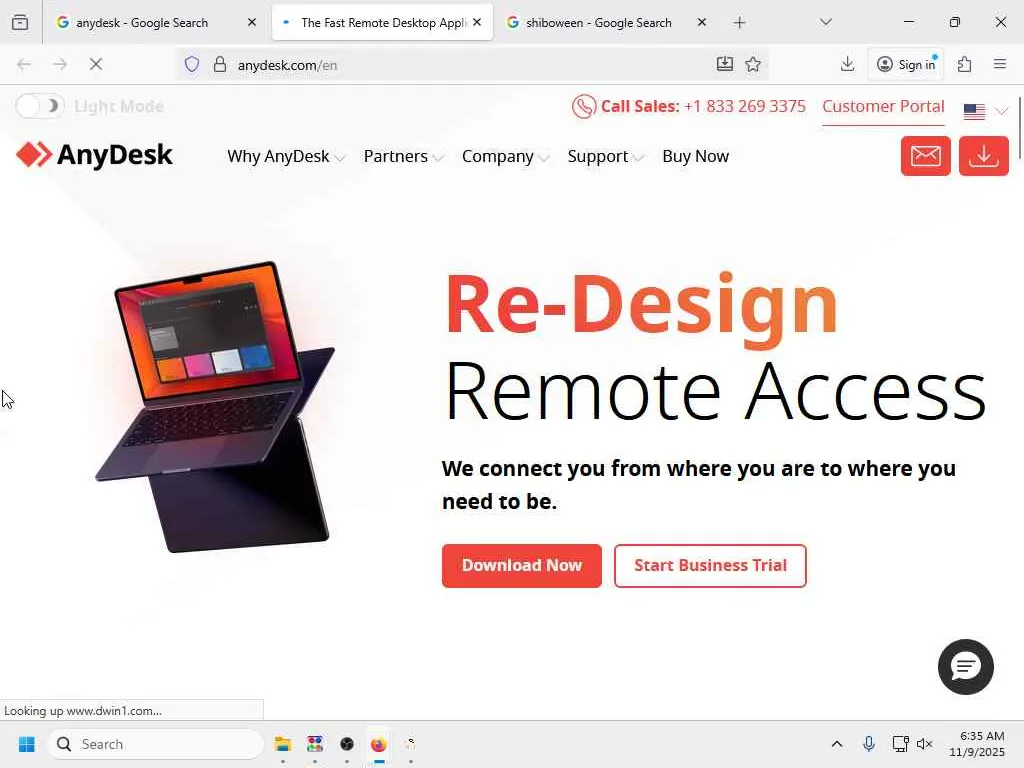
Task: Stop page loading with X button
Action: 96,65
